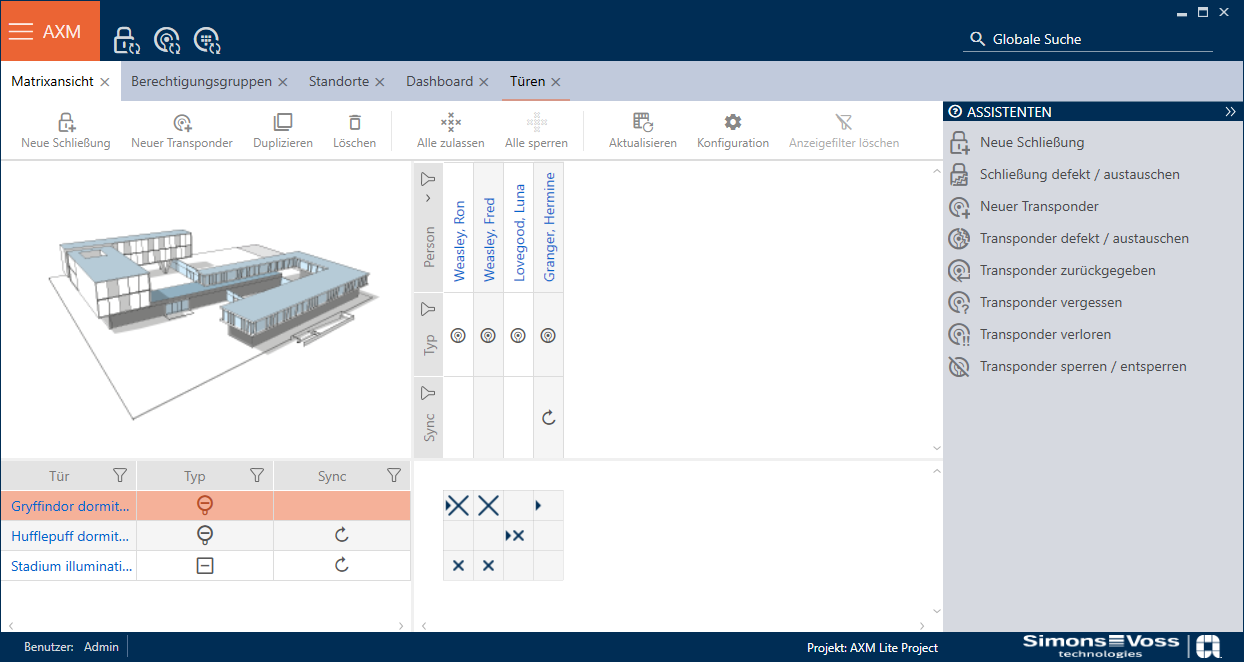Switch to the Berechtigungsgruppen tab
This screenshot has height=662, width=1244.
(x=201, y=82)
